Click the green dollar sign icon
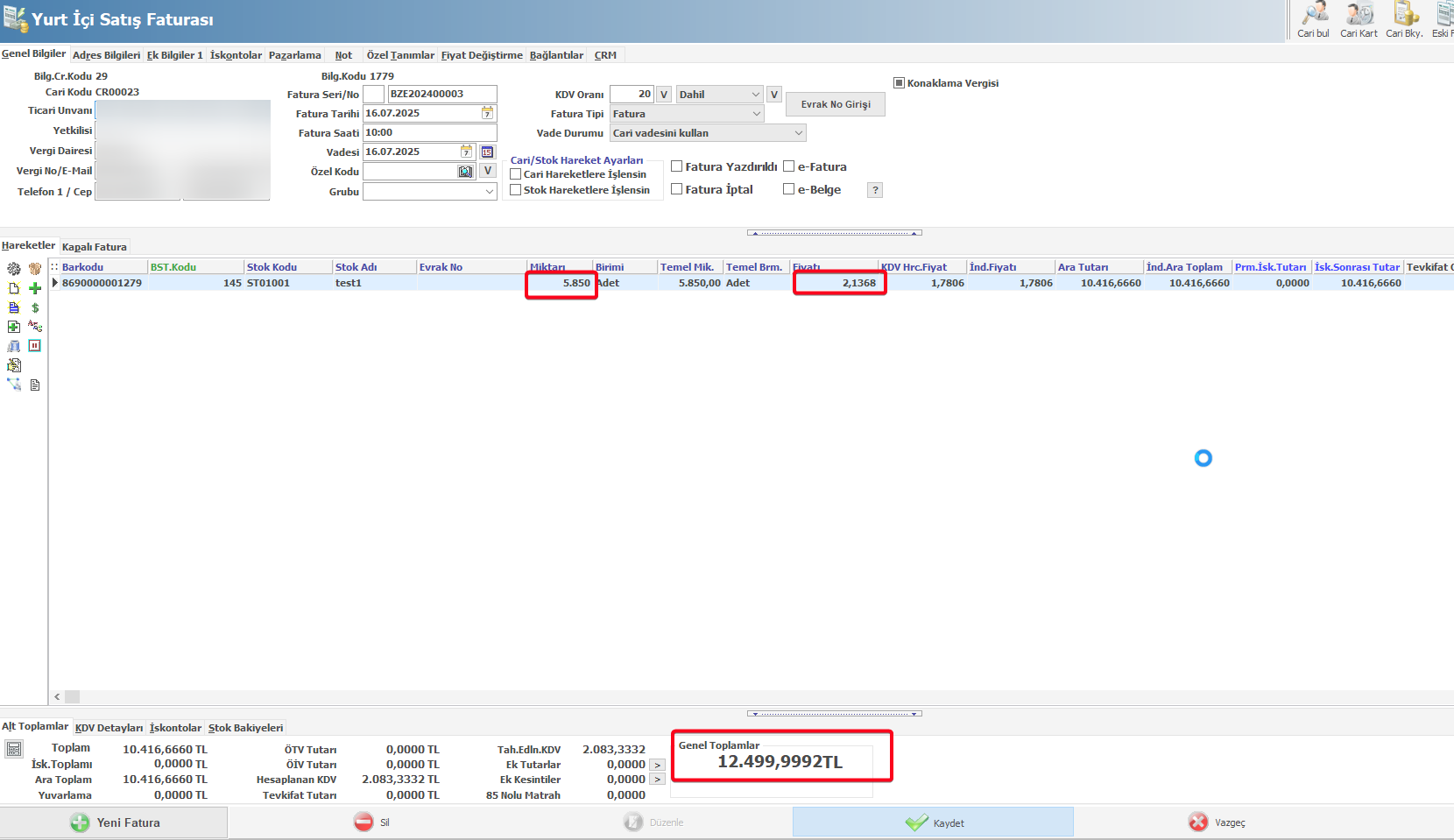This screenshot has height=840, width=1454. pyautogui.click(x=35, y=307)
